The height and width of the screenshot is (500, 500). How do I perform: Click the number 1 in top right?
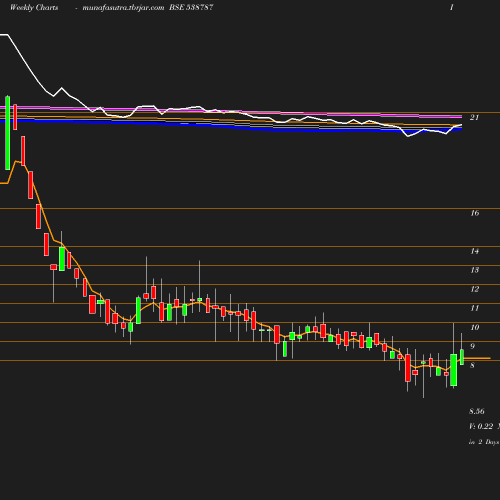452,7
